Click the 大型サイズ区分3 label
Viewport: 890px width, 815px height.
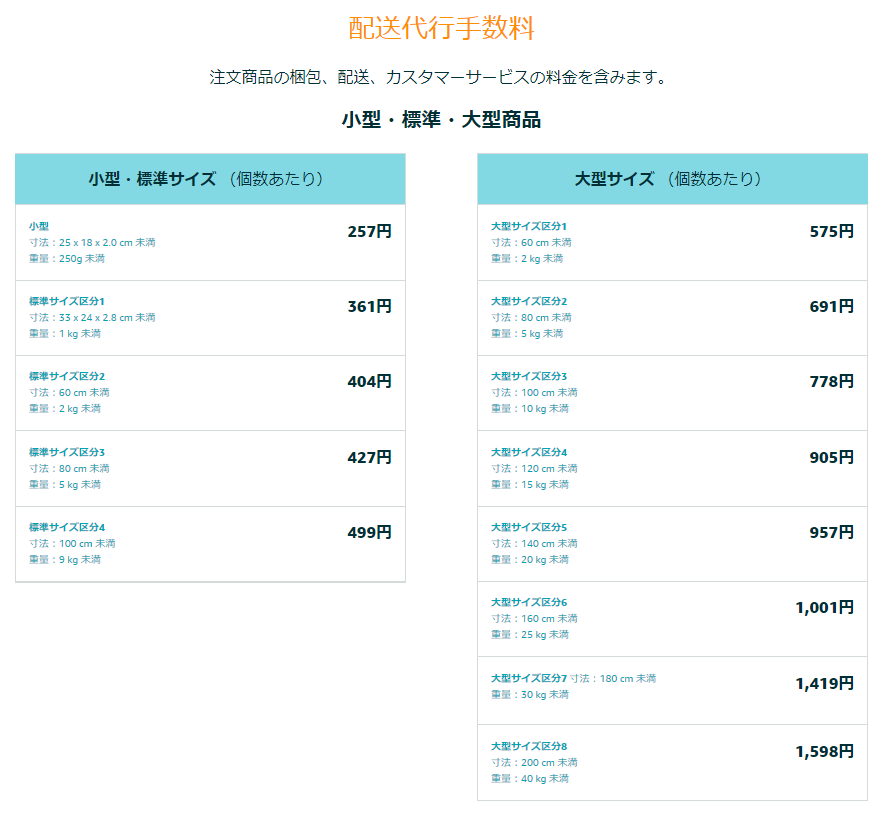click(529, 377)
